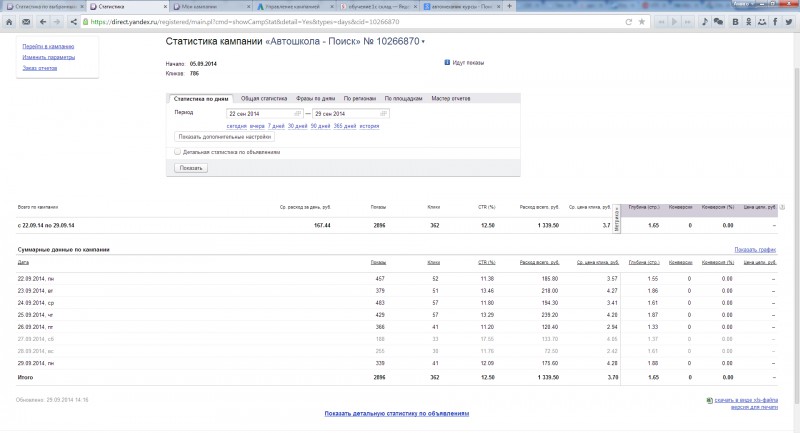The width and height of the screenshot is (800, 433).
Task: Open the 'По площадкам' tab
Action: pyautogui.click(x=404, y=98)
